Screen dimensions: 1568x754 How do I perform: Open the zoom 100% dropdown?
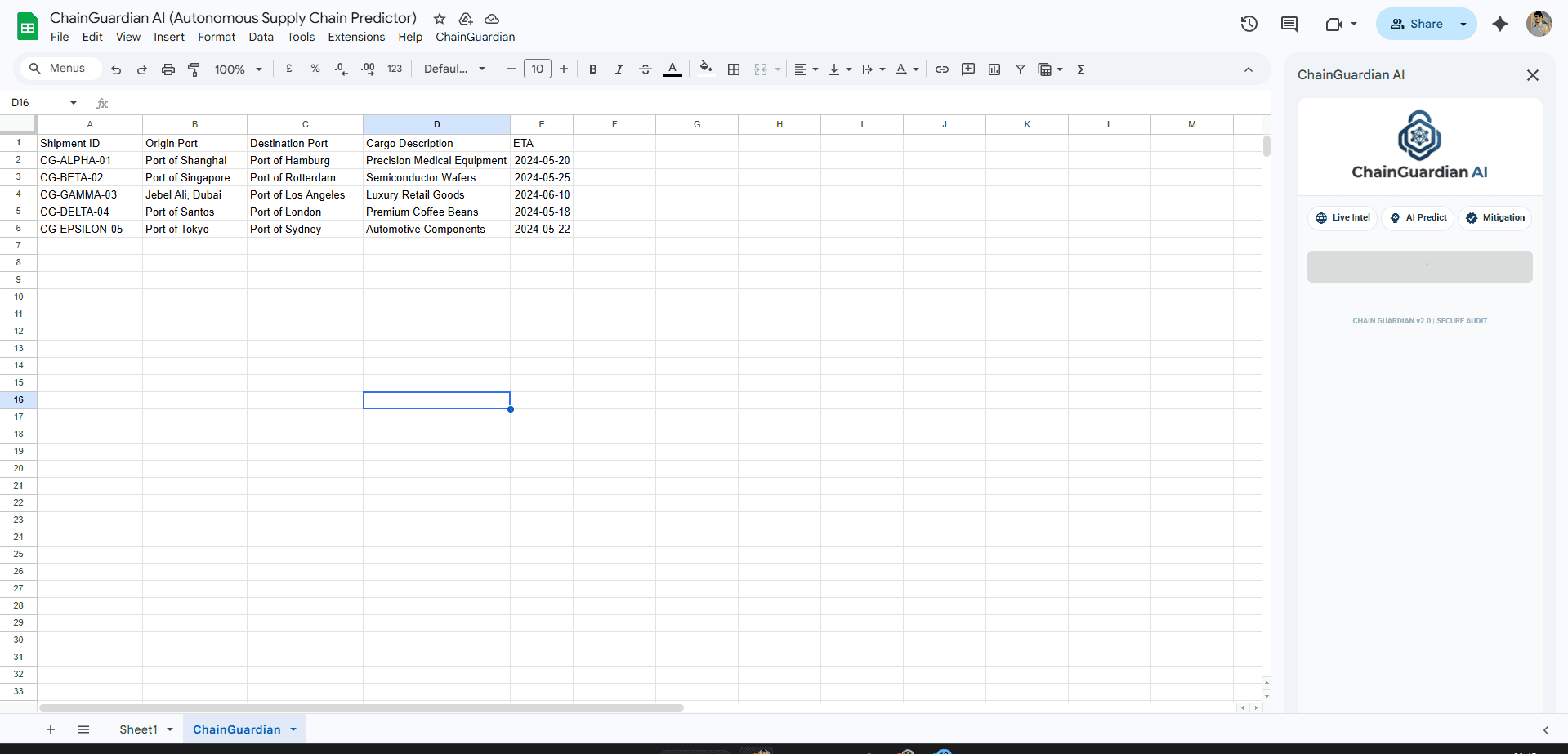pyautogui.click(x=238, y=69)
